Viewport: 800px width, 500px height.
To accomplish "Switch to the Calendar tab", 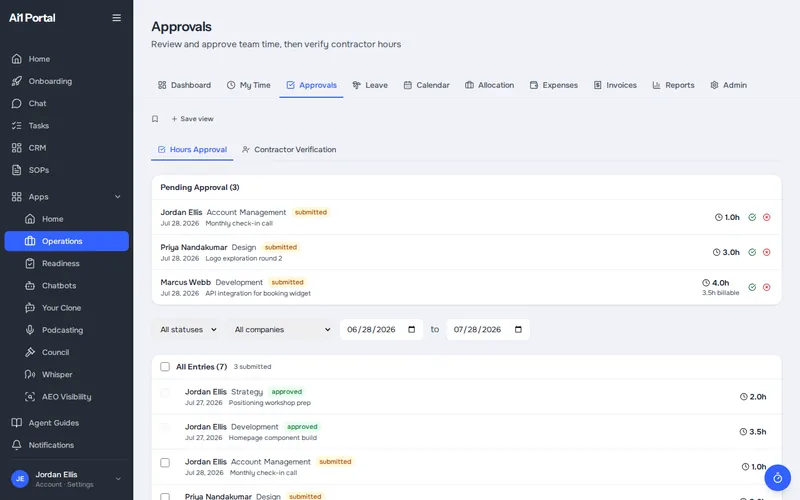I will point(427,85).
